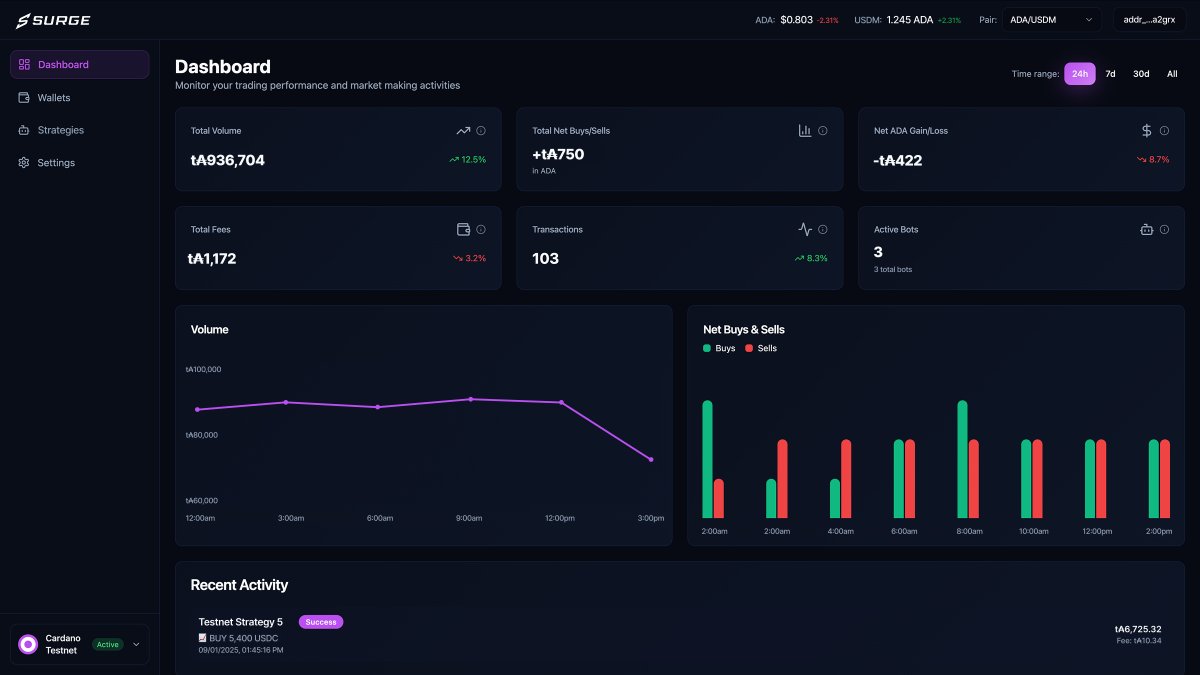Open the Dashboard sidebar item

pyautogui.click(x=80, y=64)
